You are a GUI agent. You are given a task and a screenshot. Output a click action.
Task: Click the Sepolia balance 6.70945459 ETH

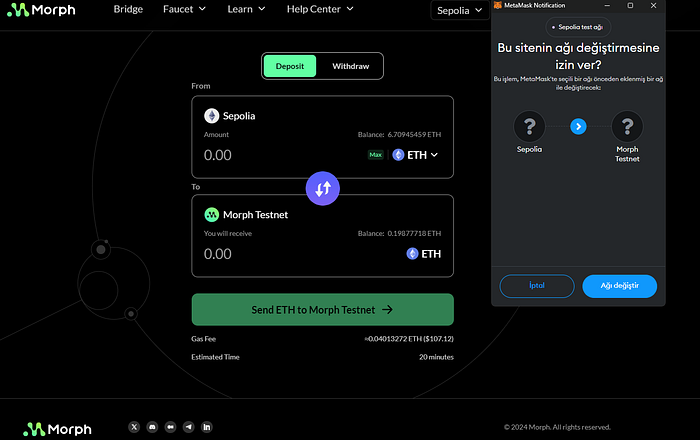pyautogui.click(x=399, y=134)
